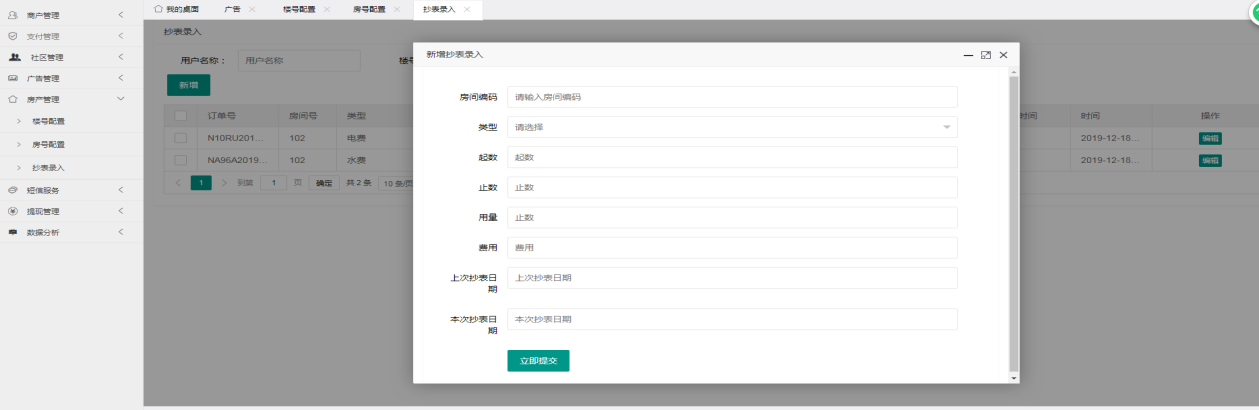Image resolution: width=1259 pixels, height=410 pixels.
Task: Open the 类型 dropdown in the dialog
Action: 732,127
